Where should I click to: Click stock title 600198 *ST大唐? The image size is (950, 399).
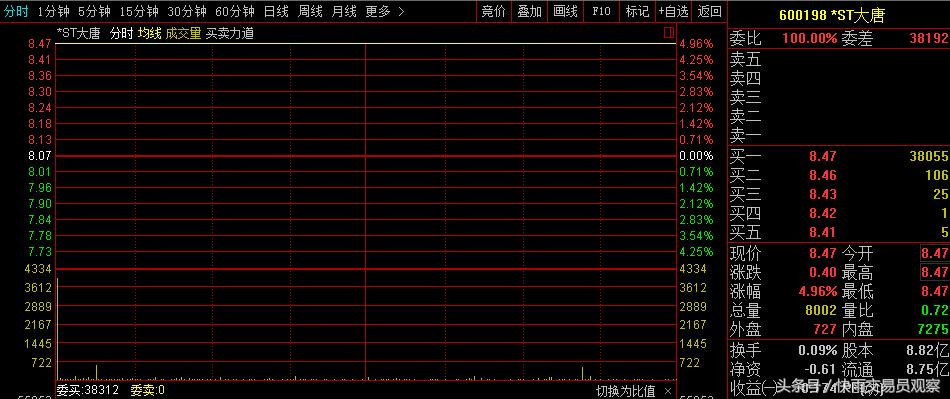(831, 15)
